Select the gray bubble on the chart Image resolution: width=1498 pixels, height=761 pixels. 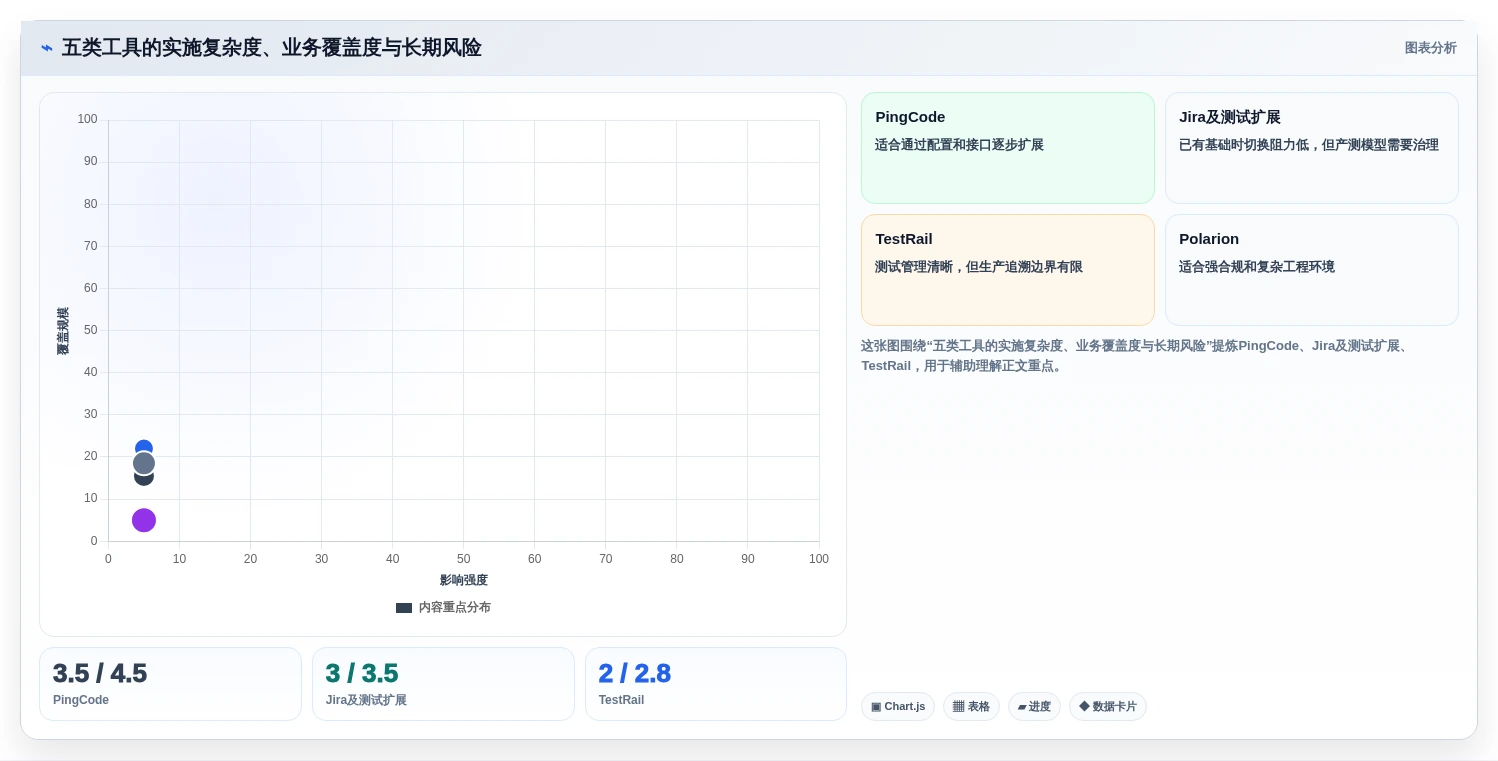(144, 463)
